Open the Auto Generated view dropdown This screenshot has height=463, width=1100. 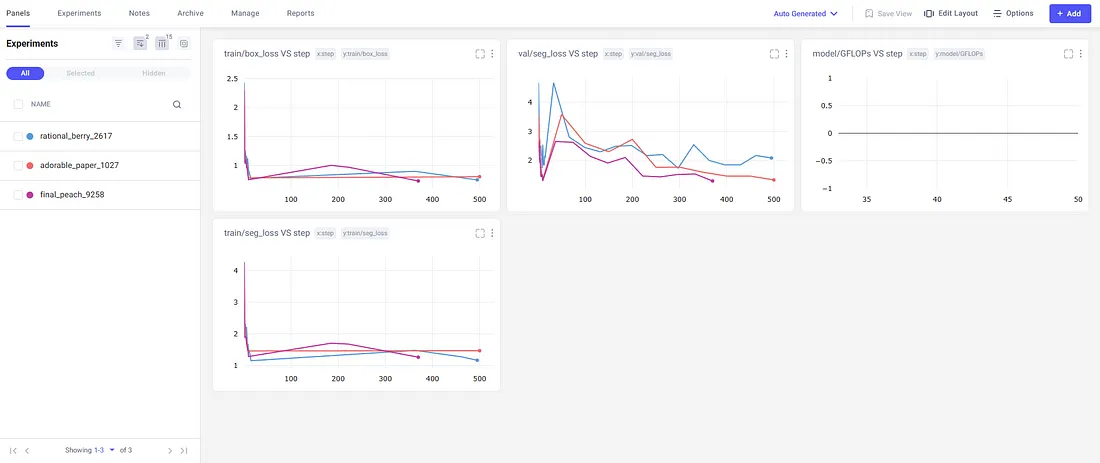805,13
